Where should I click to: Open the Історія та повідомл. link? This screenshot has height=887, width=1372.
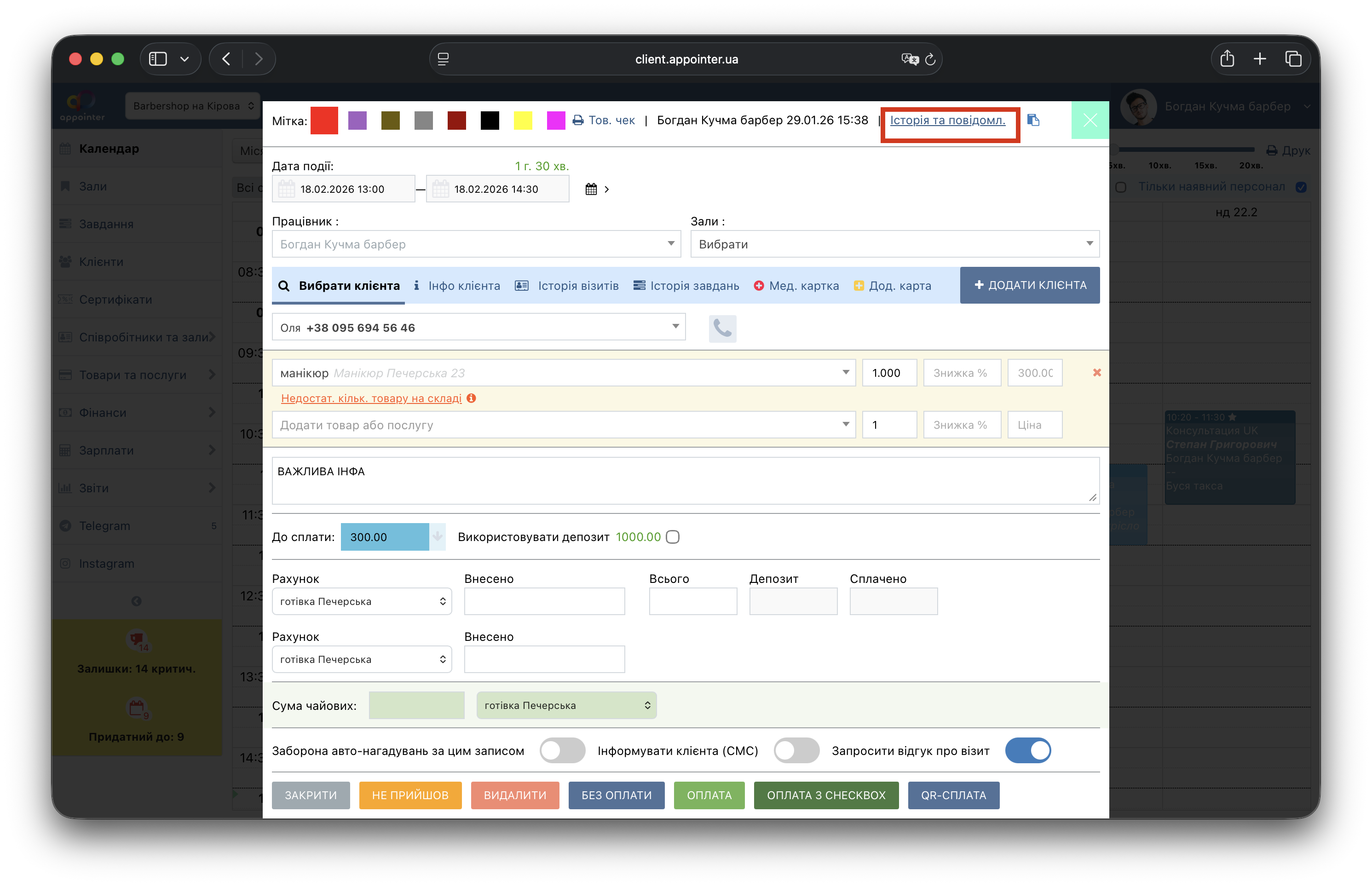click(947, 121)
